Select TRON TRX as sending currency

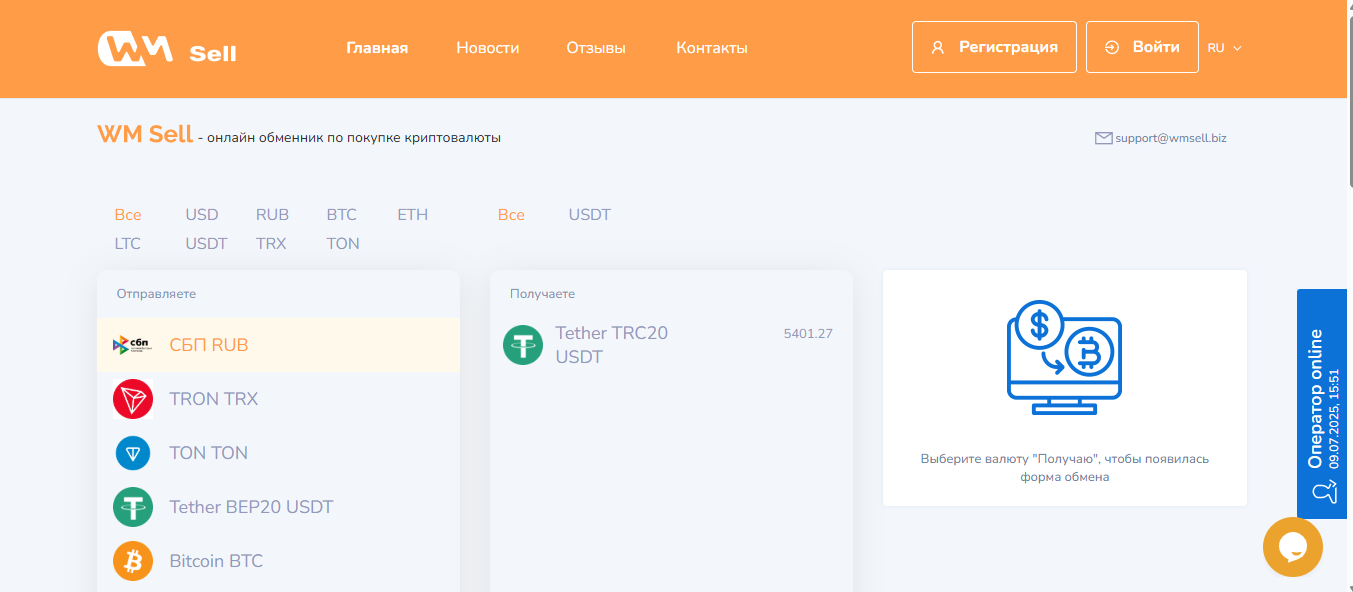278,399
